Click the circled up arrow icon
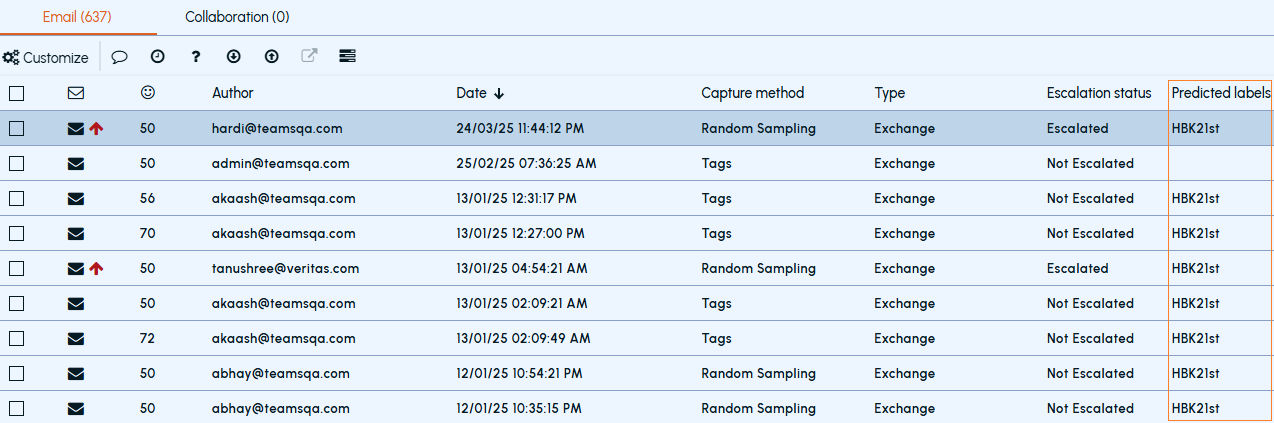Viewport: 1274px width, 423px height. [x=271, y=57]
